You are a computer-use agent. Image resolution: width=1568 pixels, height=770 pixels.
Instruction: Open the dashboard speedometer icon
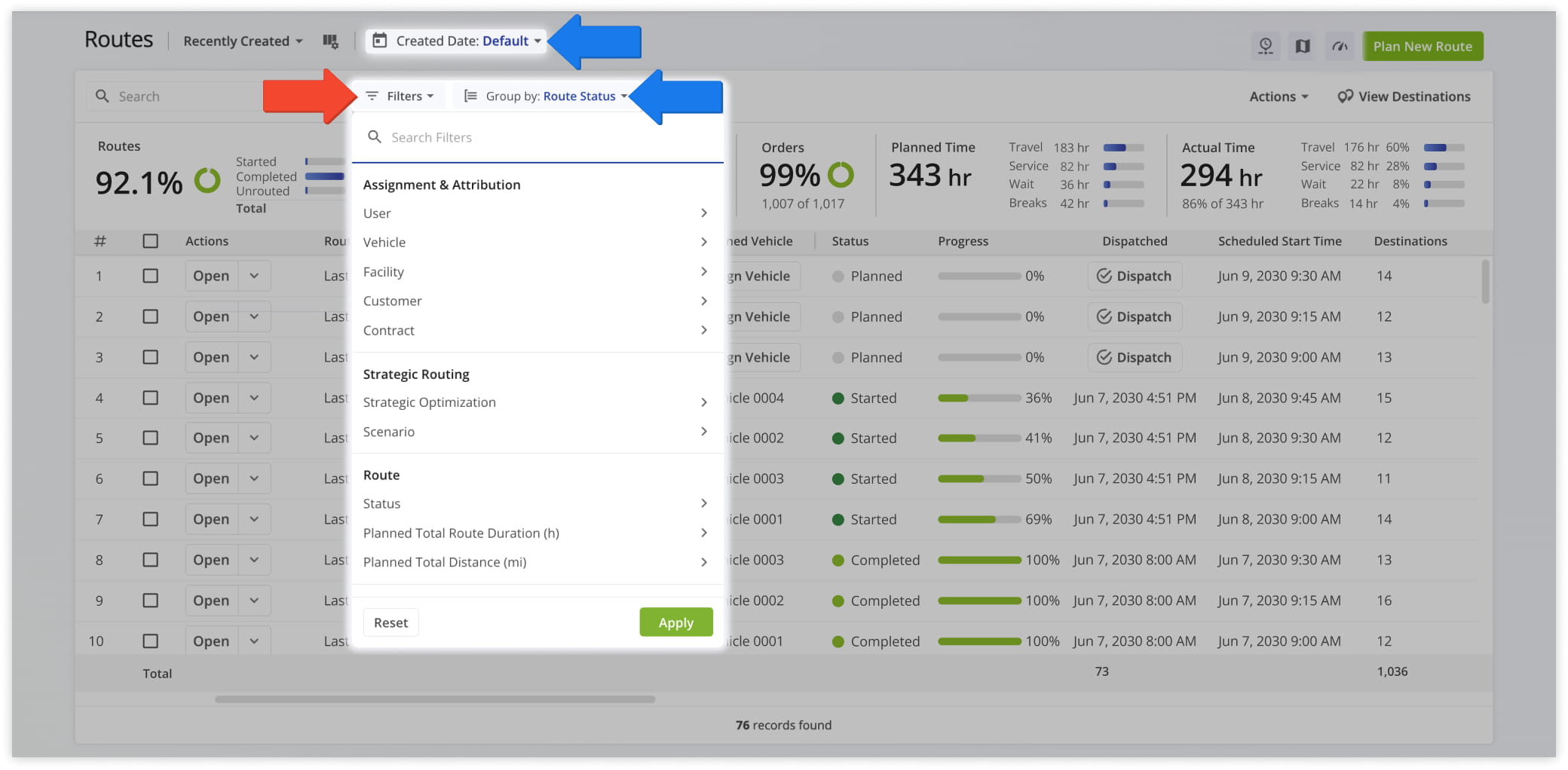coord(1340,46)
